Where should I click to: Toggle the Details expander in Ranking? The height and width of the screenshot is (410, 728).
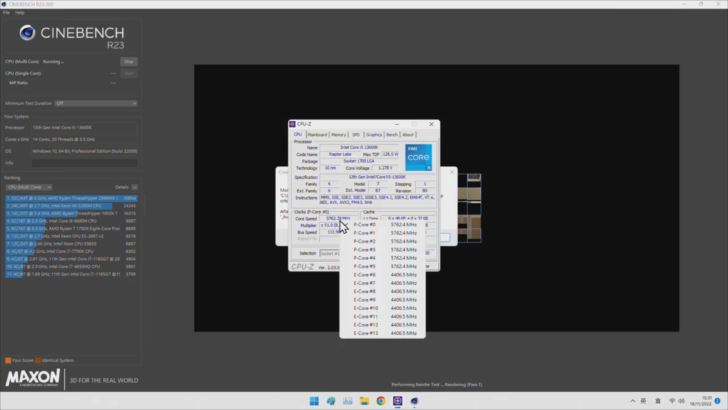pyautogui.click(x=134, y=187)
